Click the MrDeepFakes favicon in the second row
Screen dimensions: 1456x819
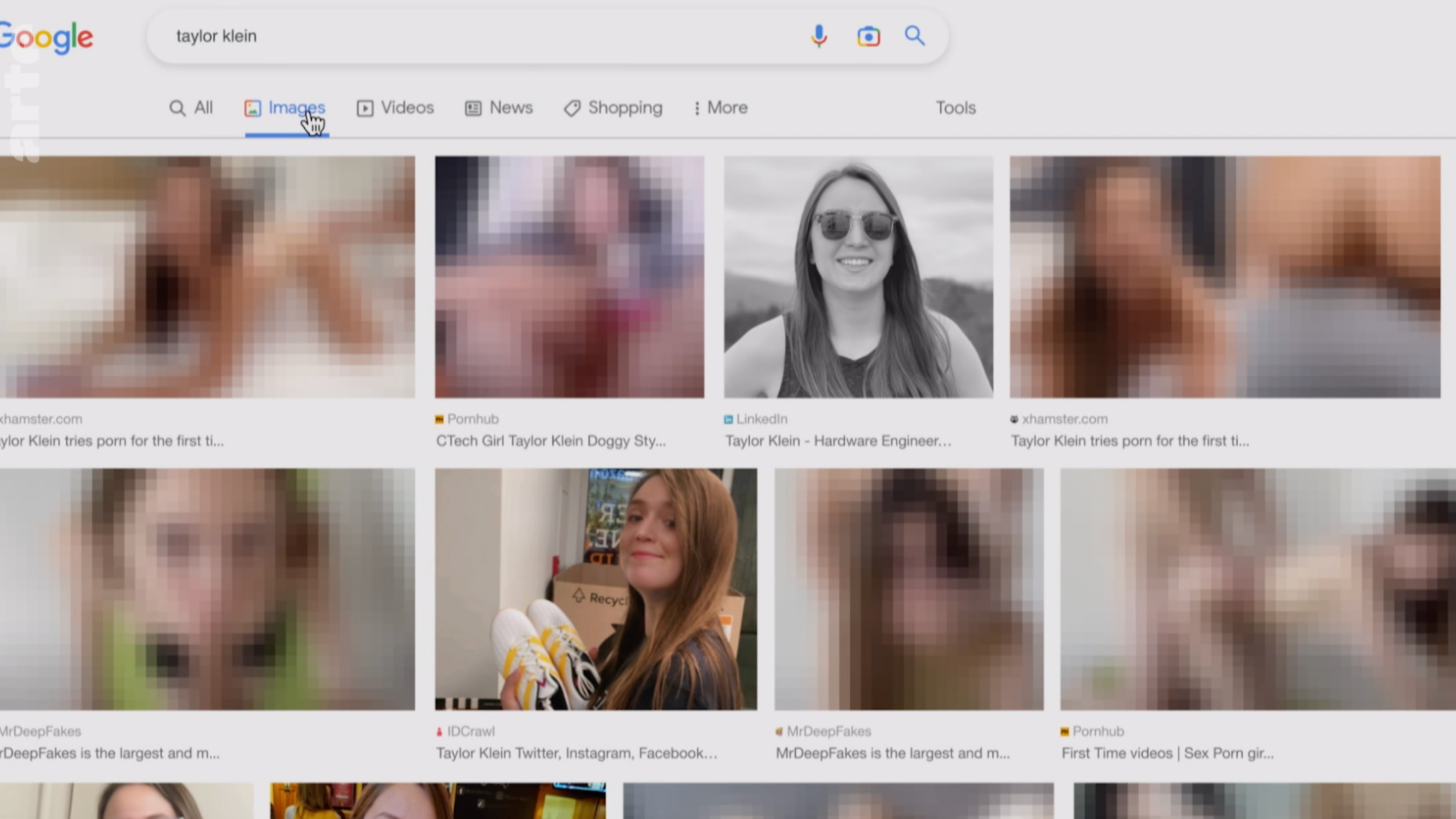pos(779,731)
